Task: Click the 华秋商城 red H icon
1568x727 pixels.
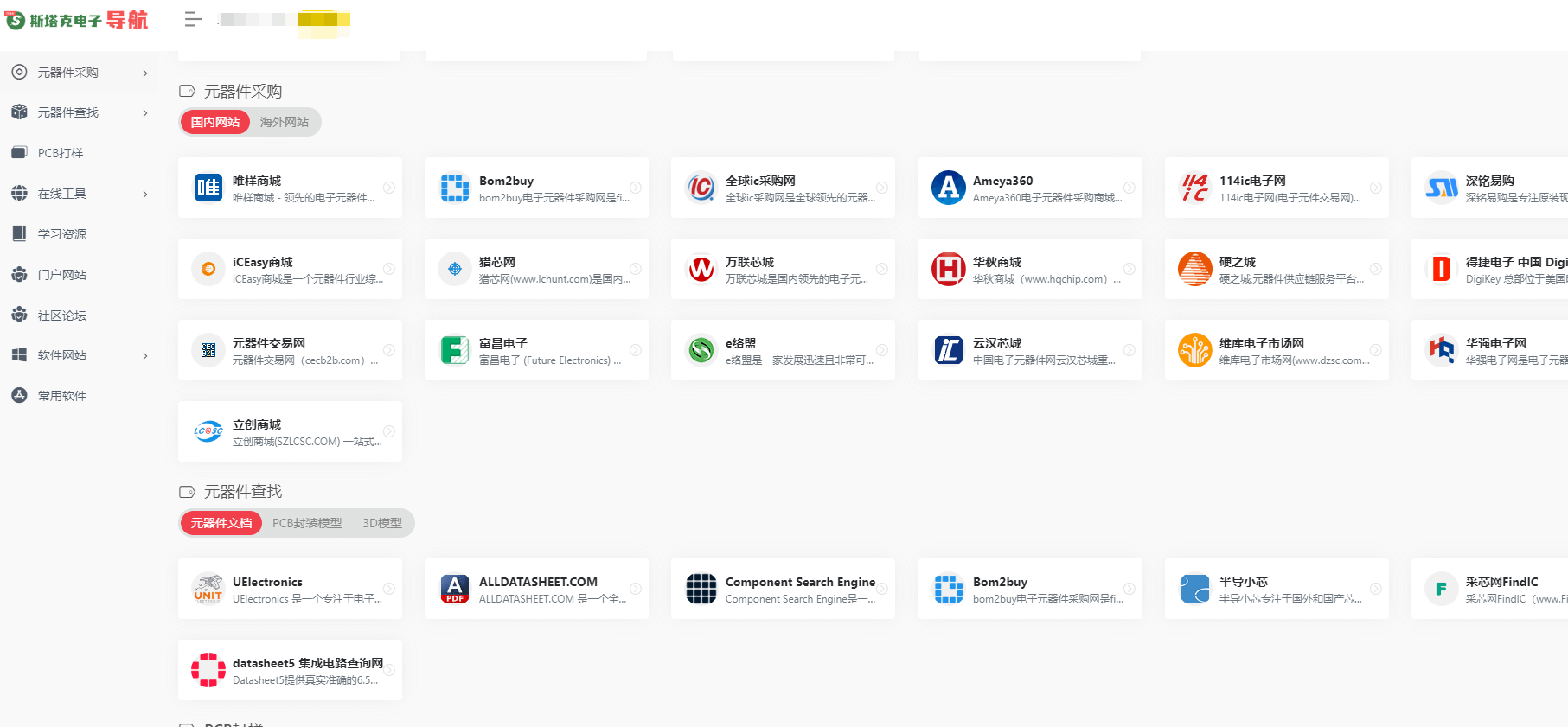Action: click(x=948, y=269)
